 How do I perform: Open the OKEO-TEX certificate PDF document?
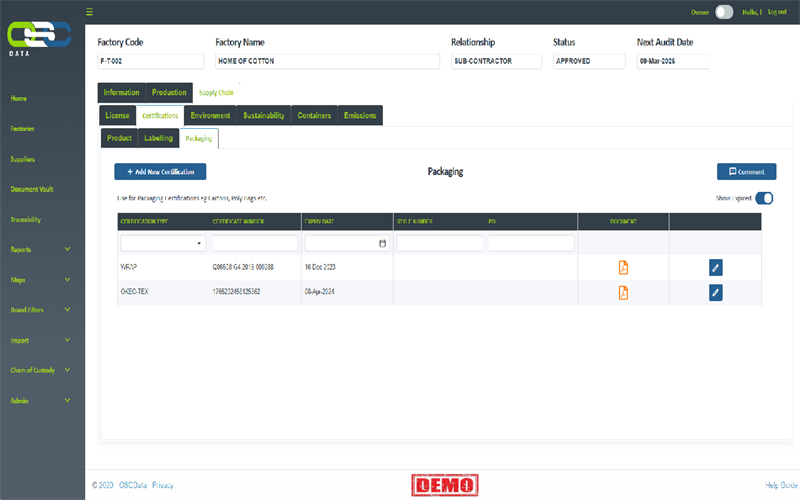coord(623,292)
